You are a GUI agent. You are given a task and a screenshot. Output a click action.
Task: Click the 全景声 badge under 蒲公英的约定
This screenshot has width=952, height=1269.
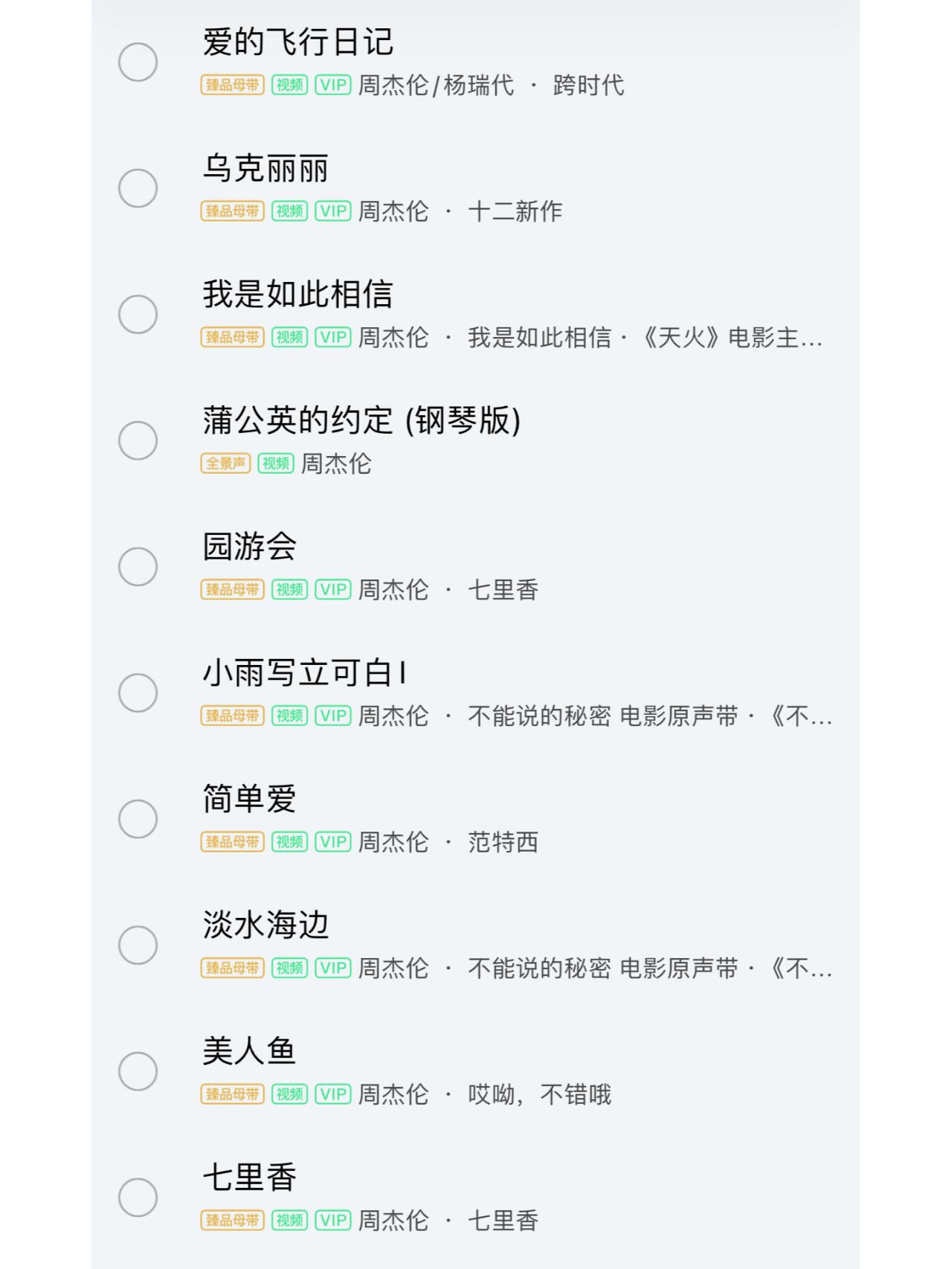pyautogui.click(x=225, y=463)
